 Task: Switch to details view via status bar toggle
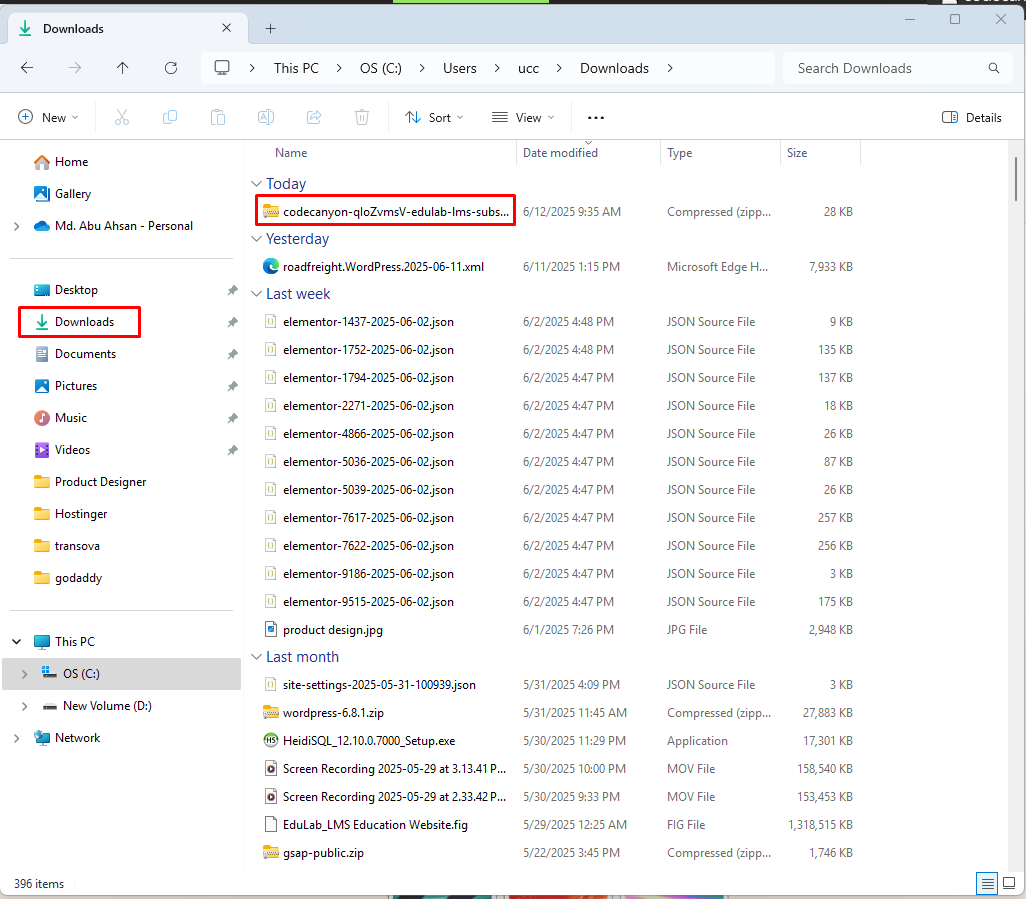987,883
